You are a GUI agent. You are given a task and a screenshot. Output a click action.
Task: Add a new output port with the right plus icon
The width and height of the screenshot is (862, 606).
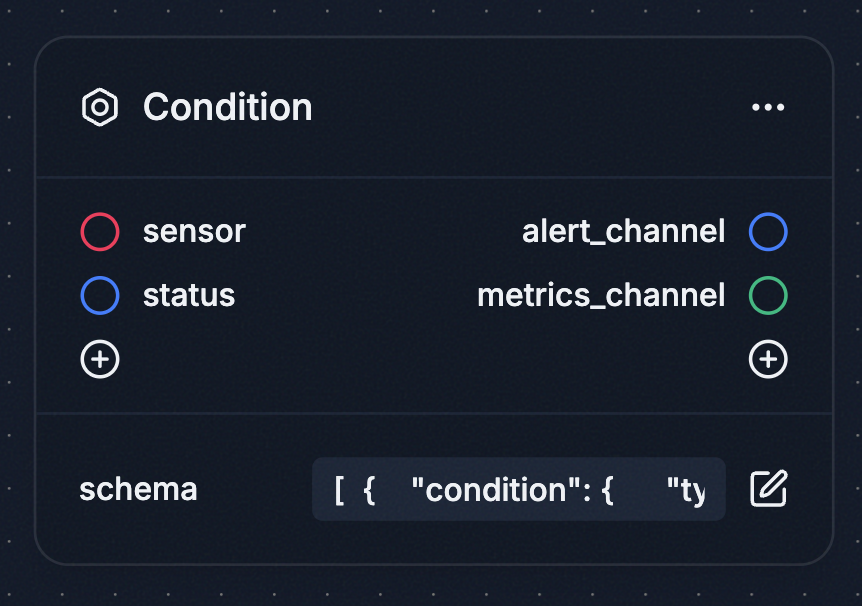click(768, 359)
